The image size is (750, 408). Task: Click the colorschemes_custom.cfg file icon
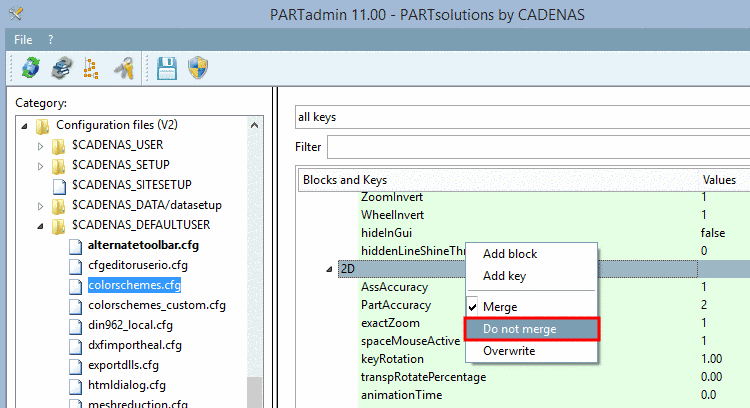[75, 307]
